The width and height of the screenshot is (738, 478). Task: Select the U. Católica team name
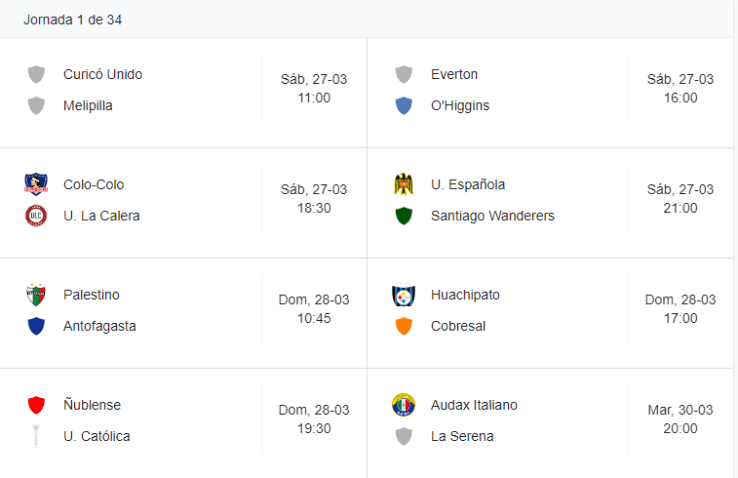[x=96, y=436]
